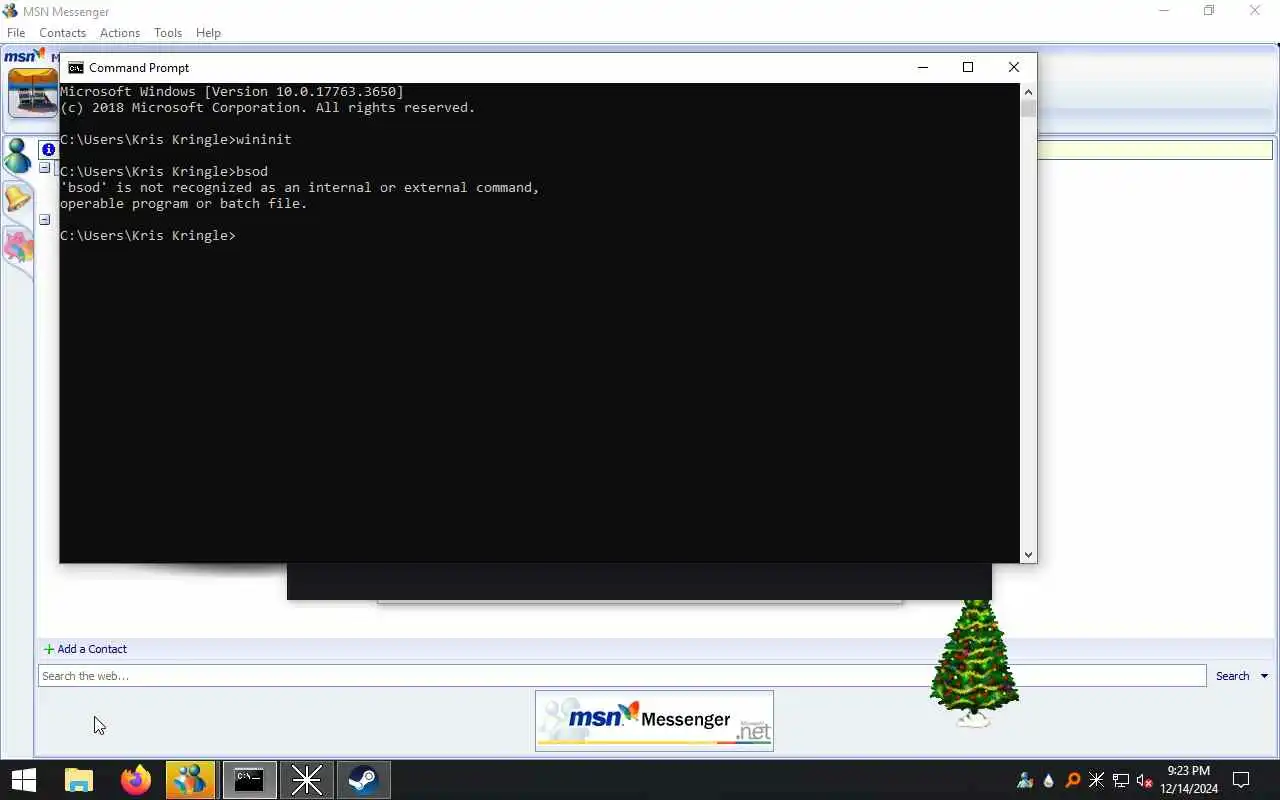Screen dimensions: 1280x800
Task: Open the network status tray icon
Action: [x=1121, y=780]
